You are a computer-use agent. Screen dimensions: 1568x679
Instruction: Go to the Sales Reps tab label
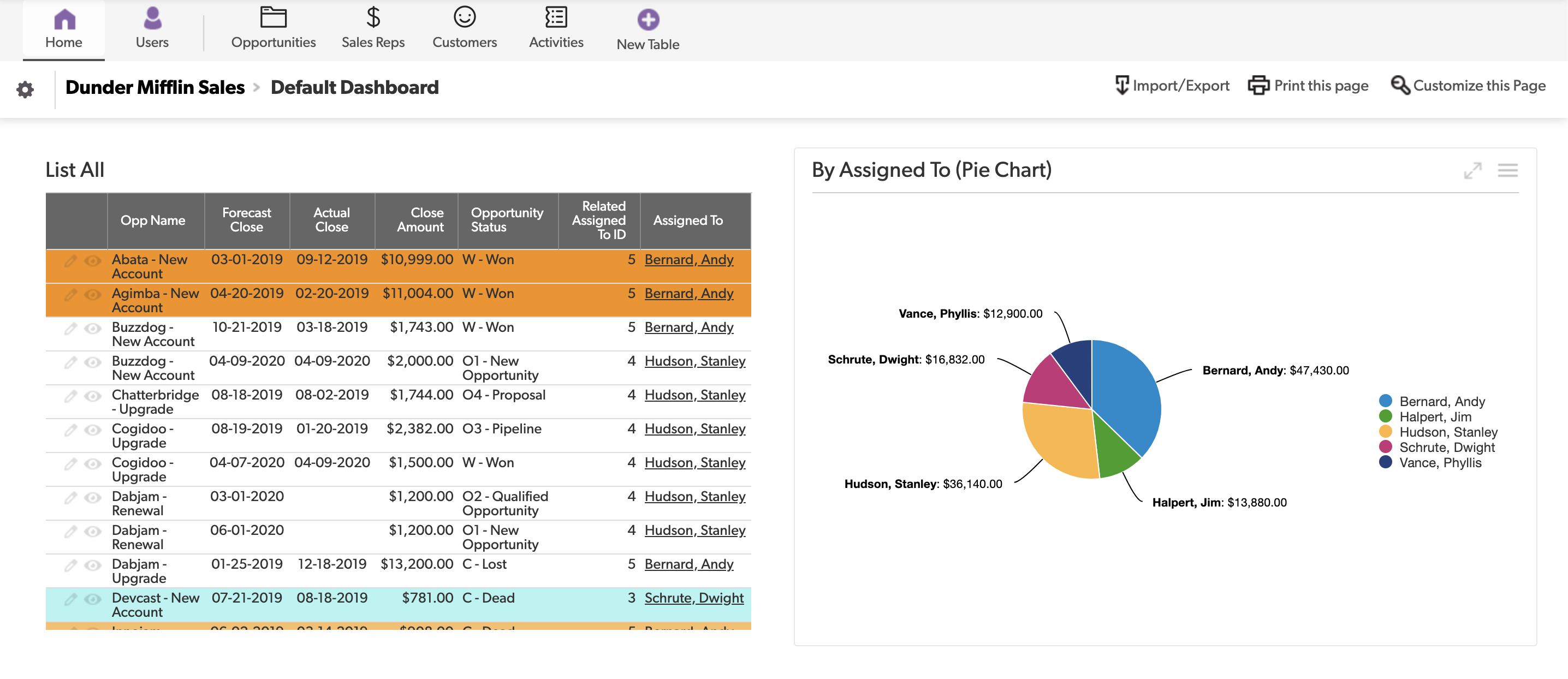(373, 43)
